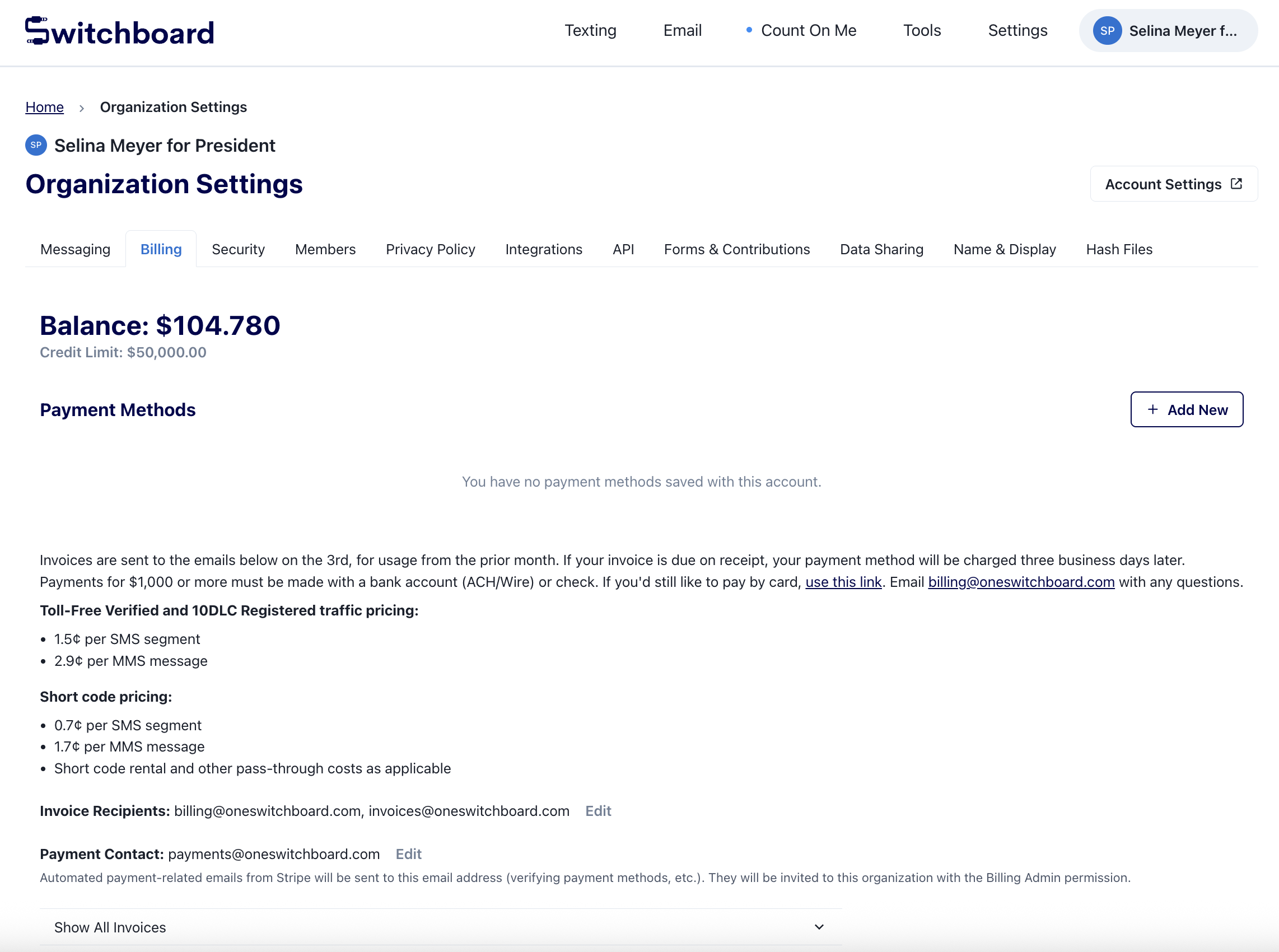Expand the Show All Invoices section

[441, 927]
